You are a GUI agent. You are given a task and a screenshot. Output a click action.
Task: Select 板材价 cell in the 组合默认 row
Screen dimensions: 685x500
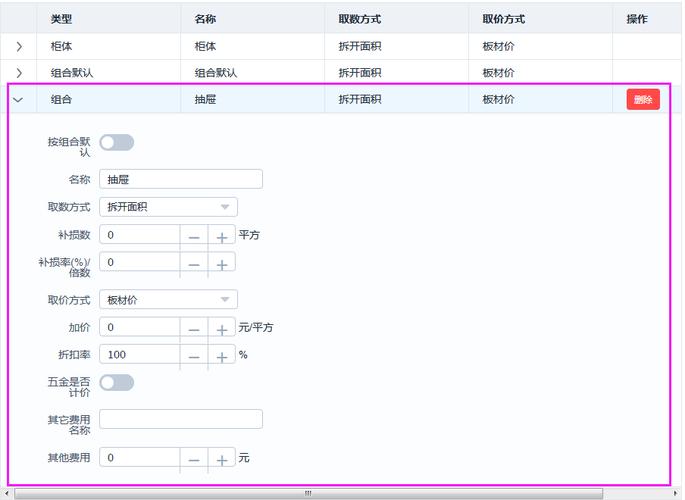click(540, 73)
